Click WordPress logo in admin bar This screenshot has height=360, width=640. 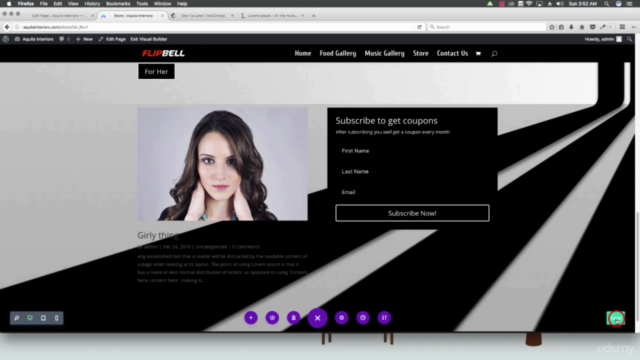coord(6,39)
